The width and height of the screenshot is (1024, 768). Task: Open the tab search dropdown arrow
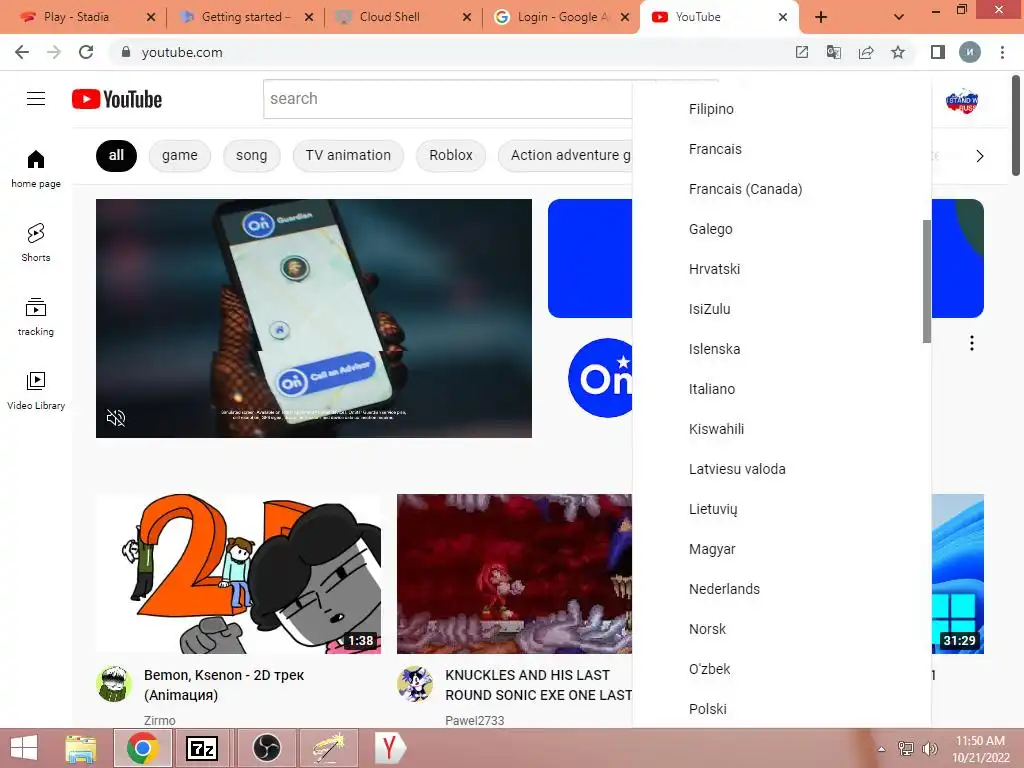899,18
